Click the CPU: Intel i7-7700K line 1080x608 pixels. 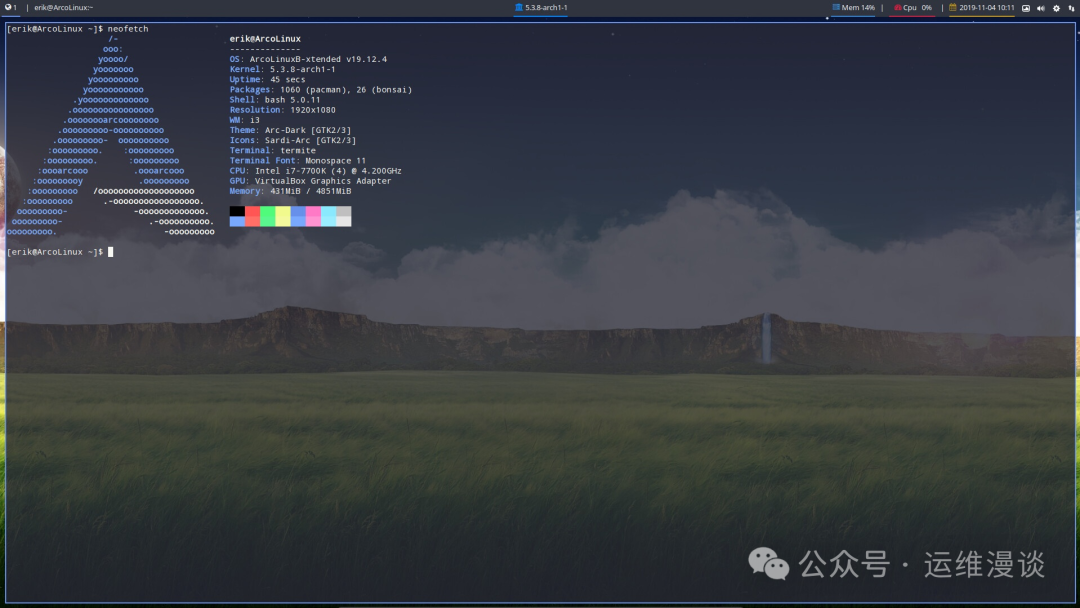tap(315, 171)
